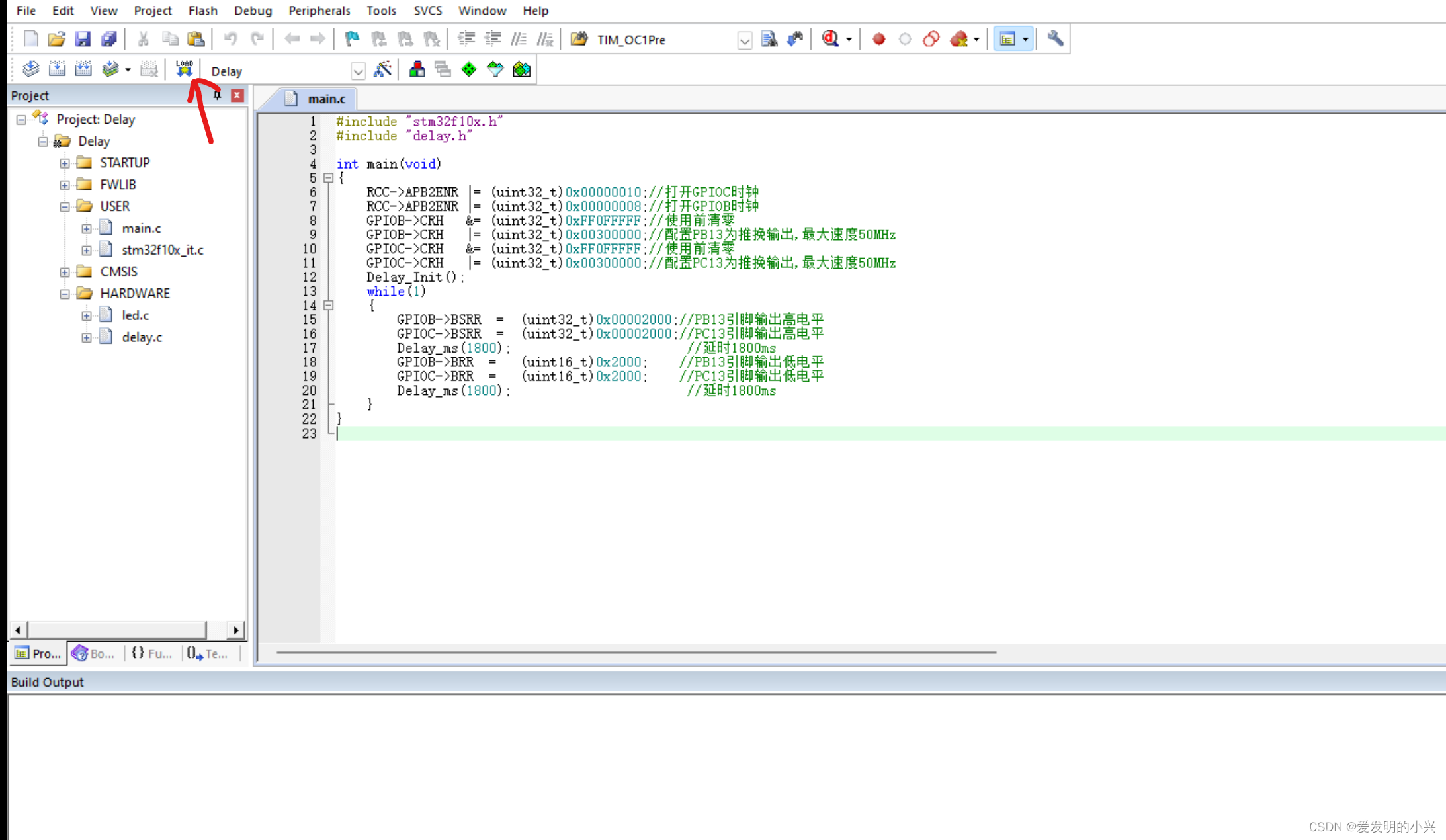
Task: Build the target files
Action: 57,69
